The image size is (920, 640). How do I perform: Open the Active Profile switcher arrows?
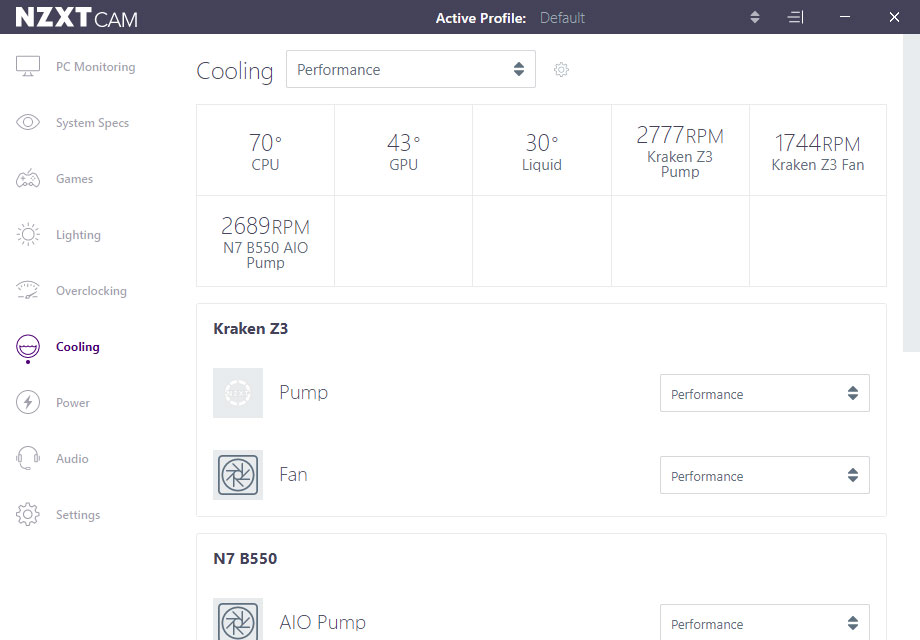tap(755, 17)
